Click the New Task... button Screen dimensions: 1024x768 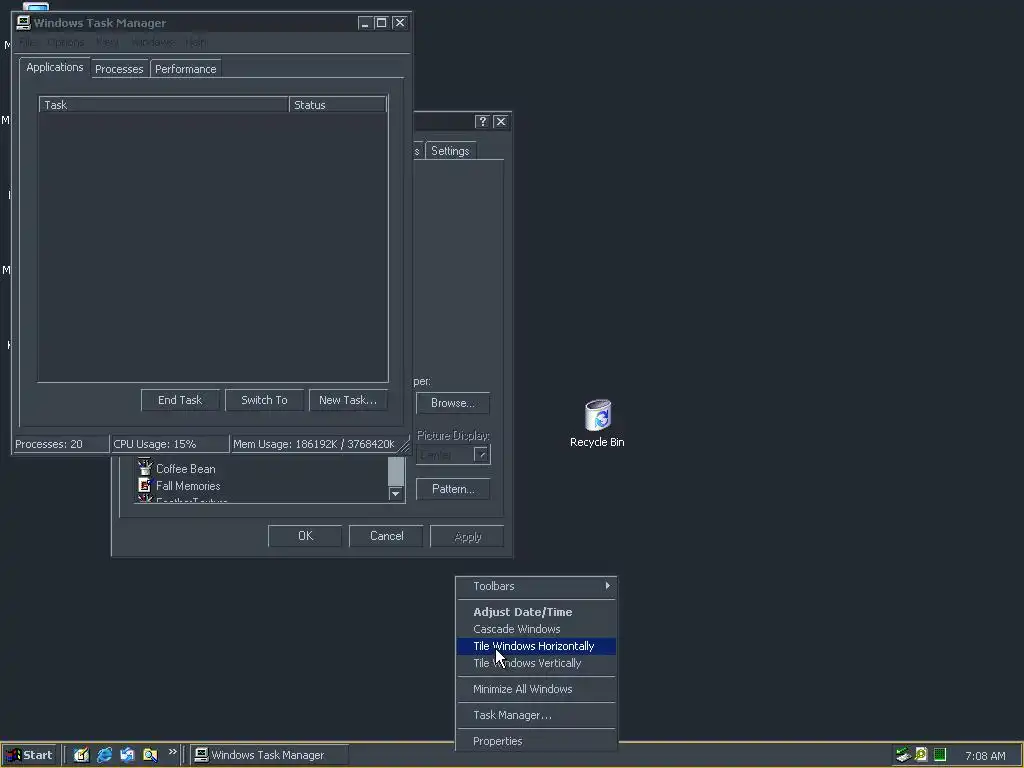(x=348, y=400)
